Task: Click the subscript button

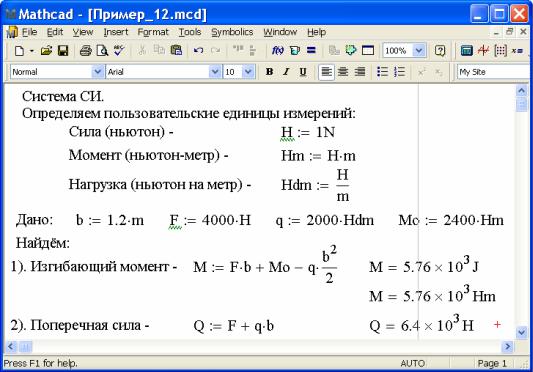Action: (439, 72)
